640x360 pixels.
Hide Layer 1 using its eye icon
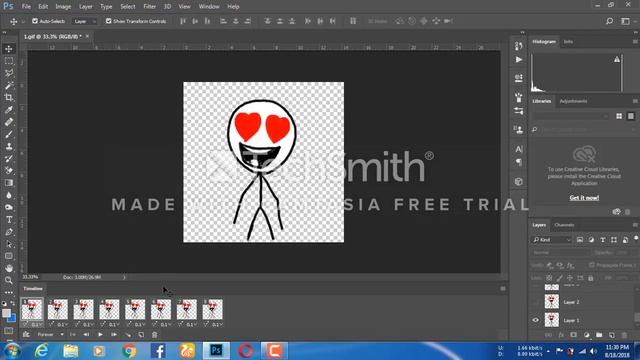[x=536, y=320]
